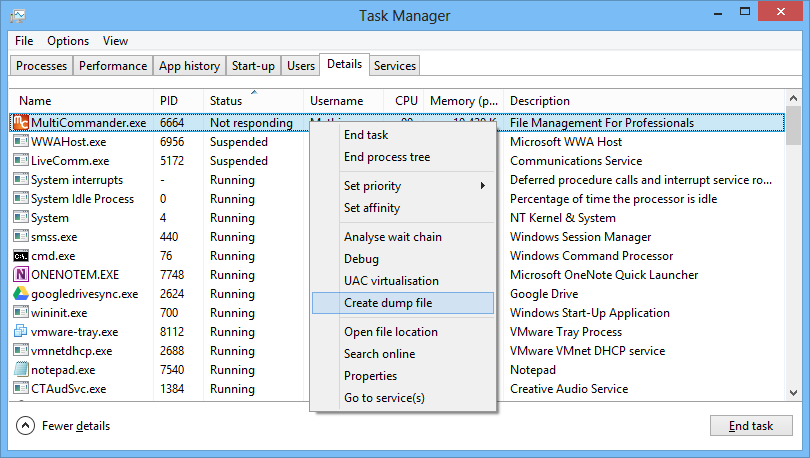Image resolution: width=810 pixels, height=458 pixels.
Task: Switch to the Services tab
Action: [395, 66]
